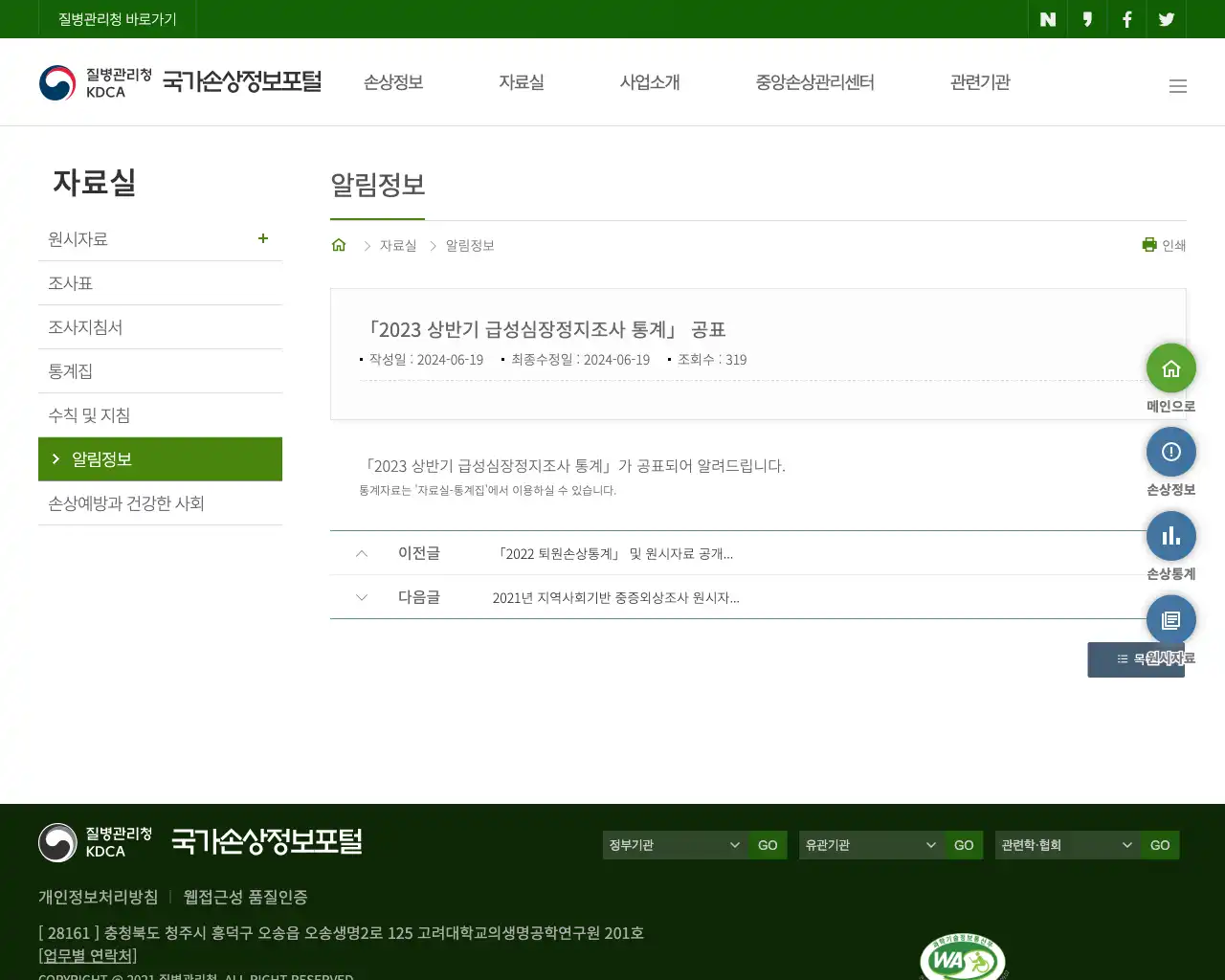Image resolution: width=1225 pixels, height=980 pixels.
Task: Open the 정부기관 dropdown in footer
Action: (676, 845)
